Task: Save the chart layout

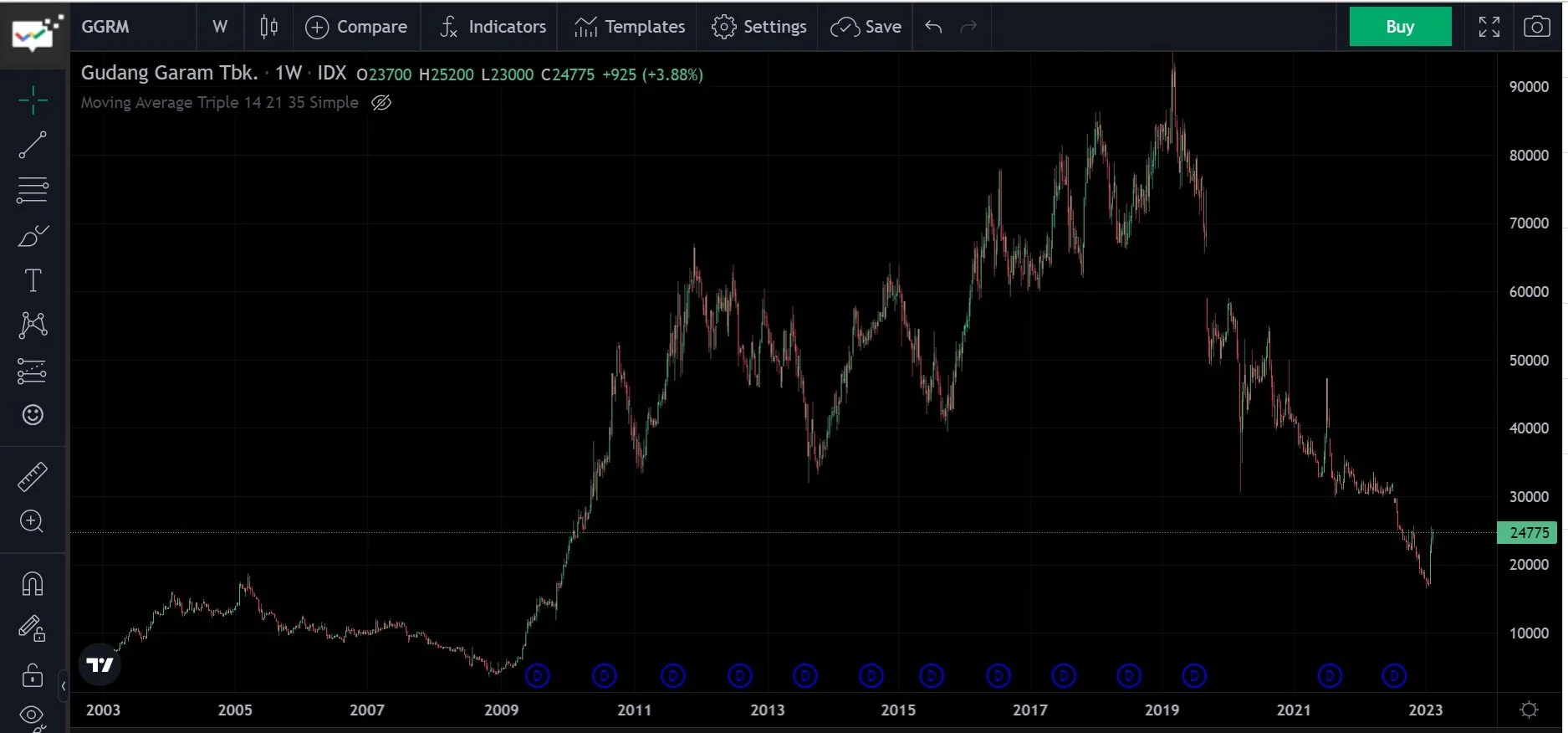Action: tap(866, 27)
